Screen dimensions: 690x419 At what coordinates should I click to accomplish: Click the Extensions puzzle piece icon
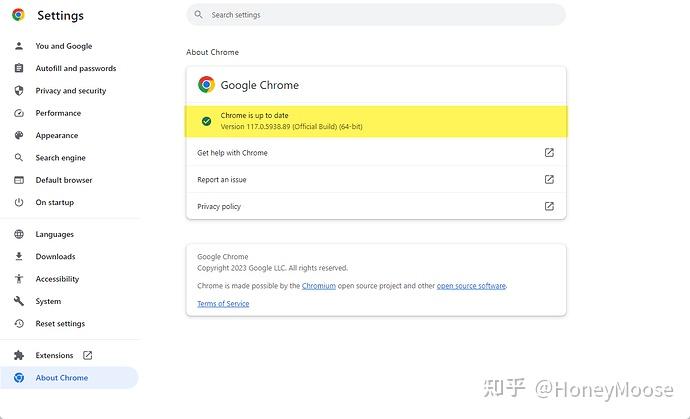click(x=18, y=355)
